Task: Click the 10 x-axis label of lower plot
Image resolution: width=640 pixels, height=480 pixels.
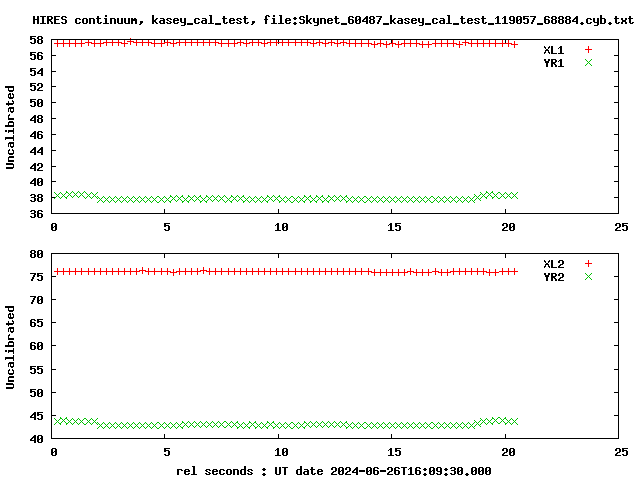Action: tap(281, 452)
